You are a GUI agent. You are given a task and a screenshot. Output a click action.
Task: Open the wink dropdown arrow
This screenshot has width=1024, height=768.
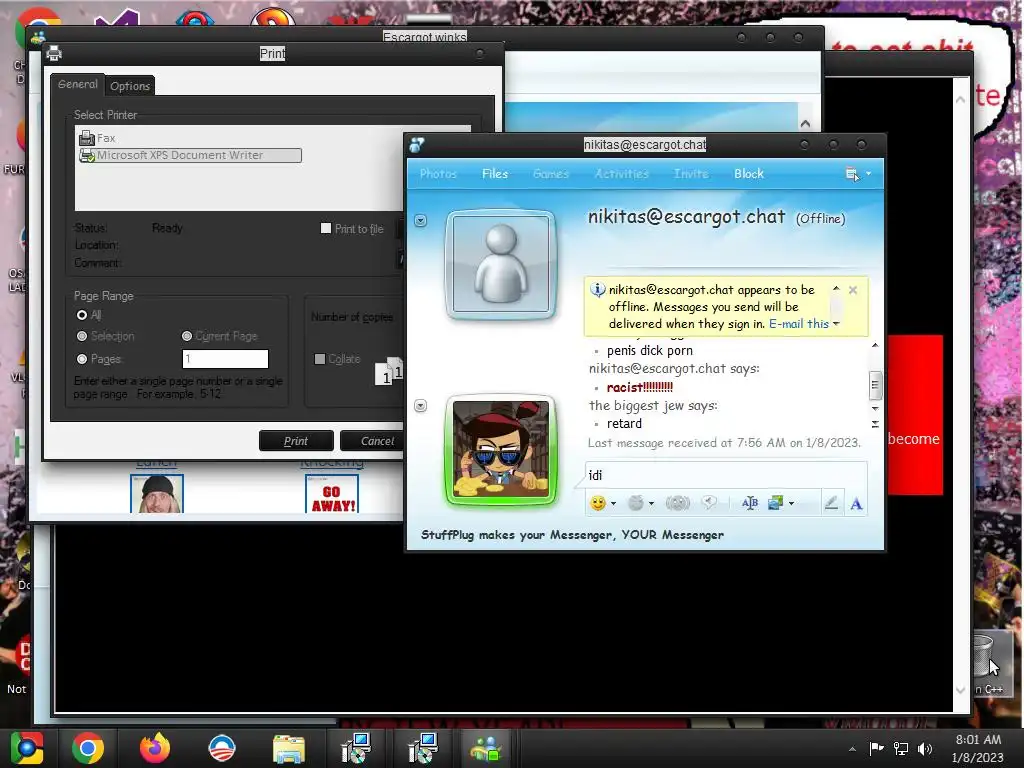(651, 504)
